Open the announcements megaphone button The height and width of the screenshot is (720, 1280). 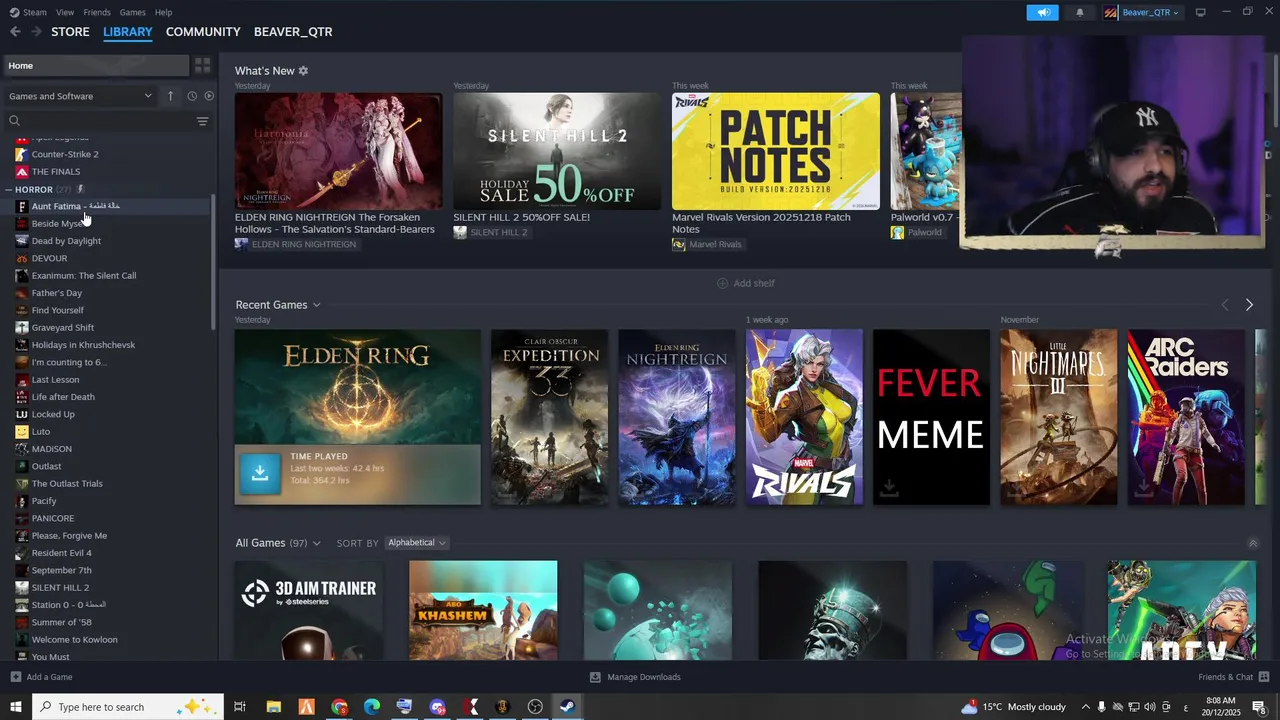(x=1042, y=12)
